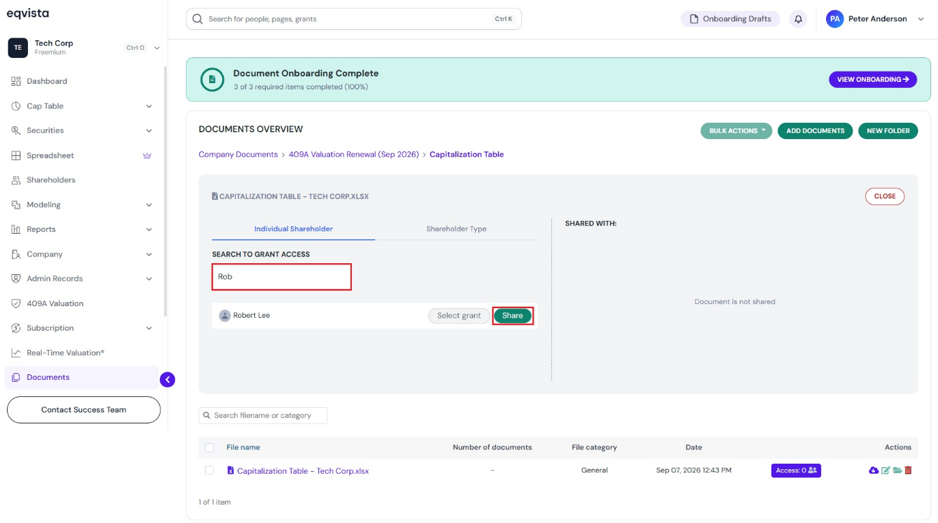Click Share button for Robert Lee

tap(513, 315)
